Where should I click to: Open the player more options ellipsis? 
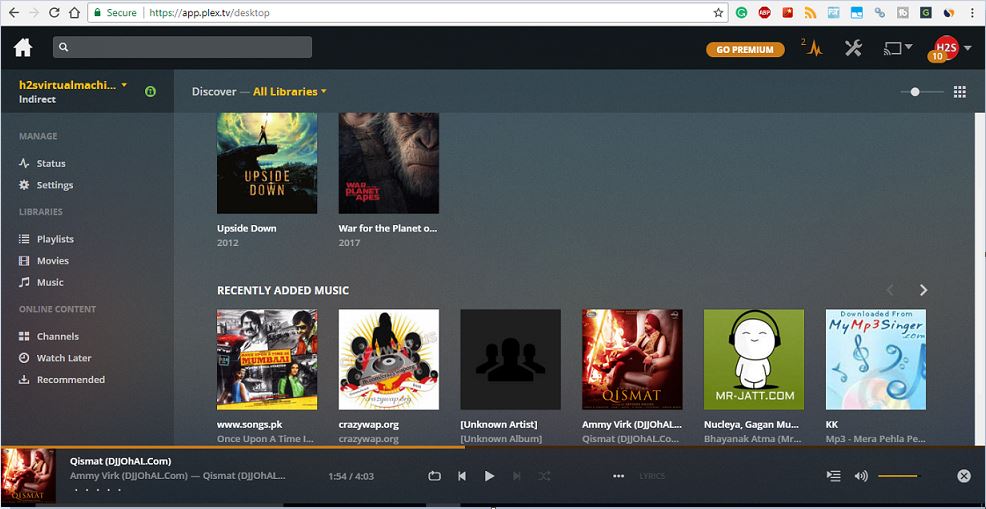pyautogui.click(x=619, y=476)
